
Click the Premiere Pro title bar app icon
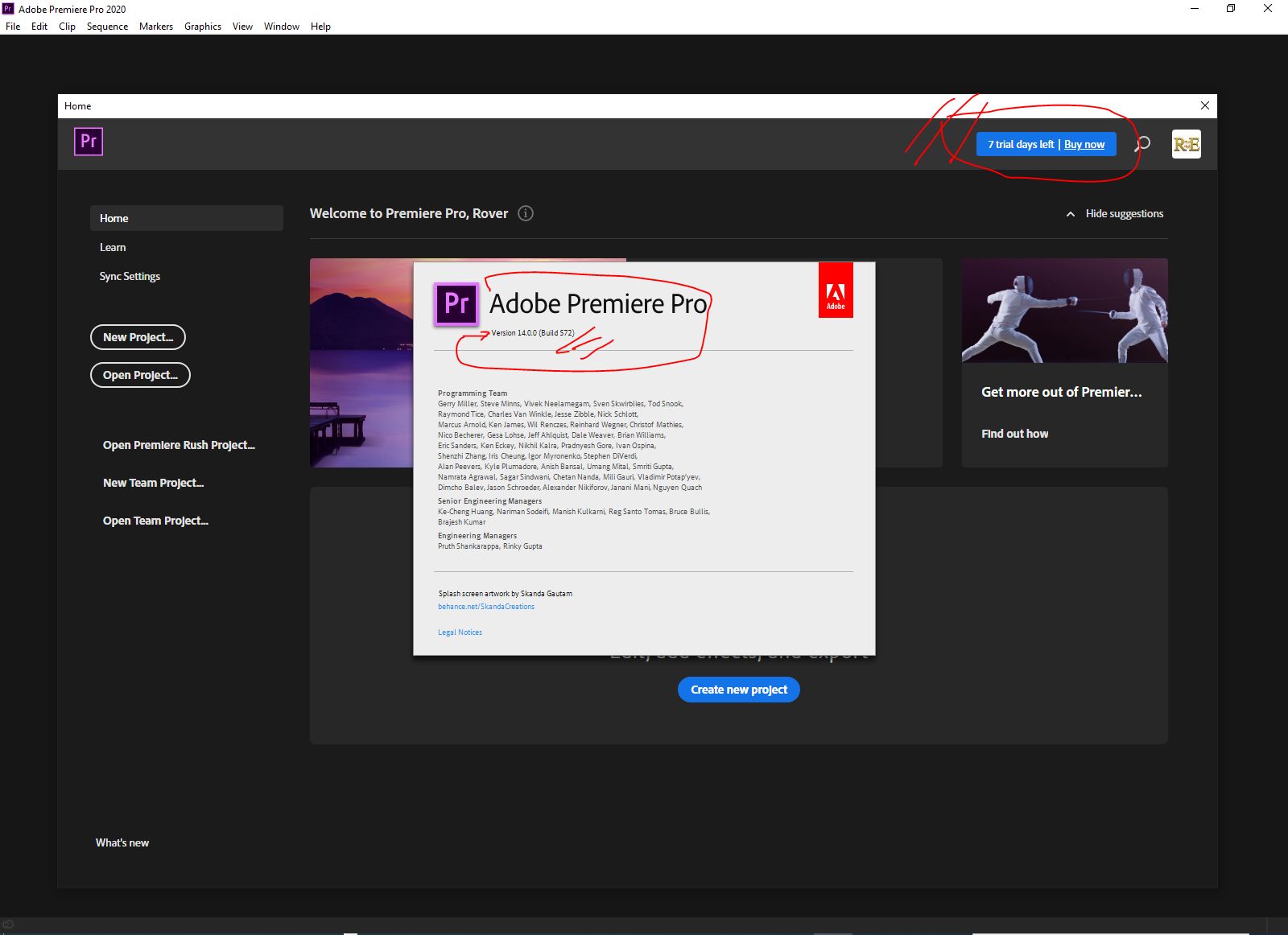8,9
